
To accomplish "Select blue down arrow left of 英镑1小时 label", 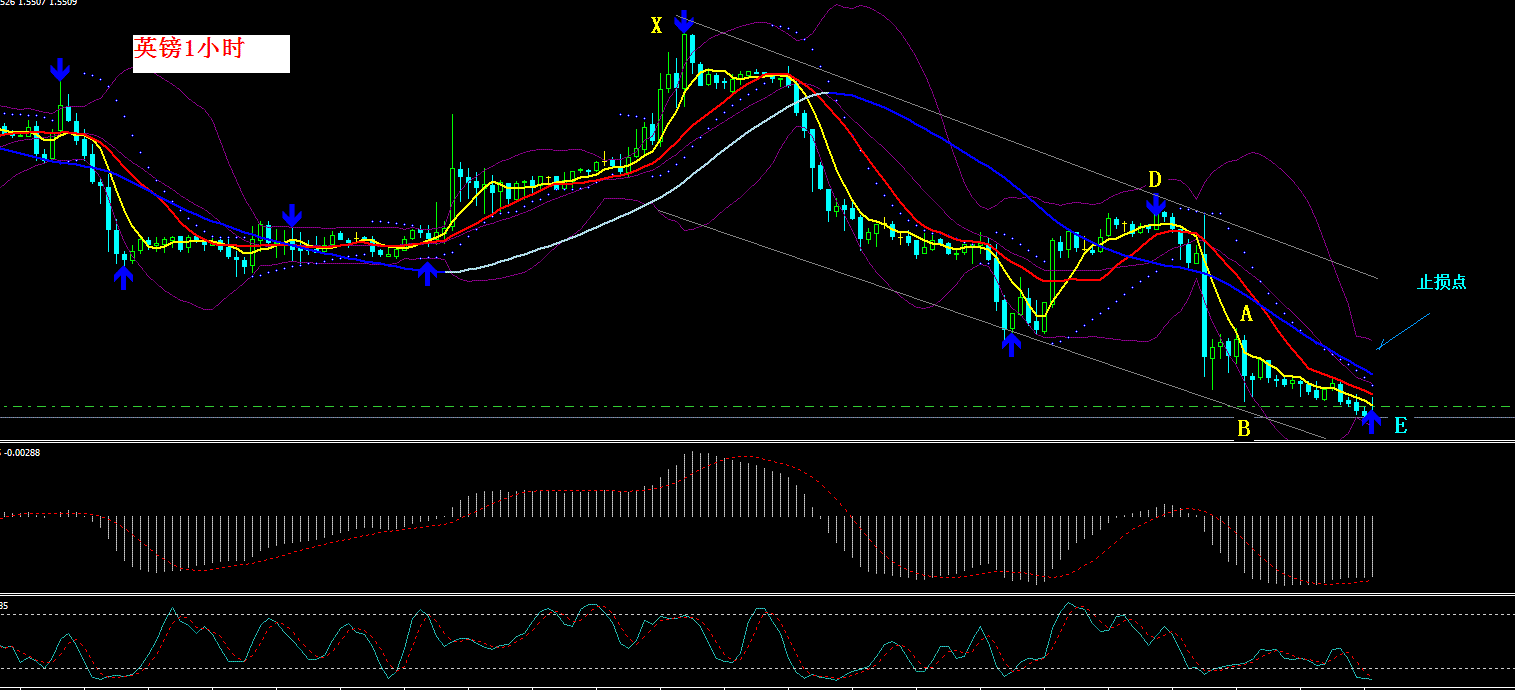I will click(60, 70).
